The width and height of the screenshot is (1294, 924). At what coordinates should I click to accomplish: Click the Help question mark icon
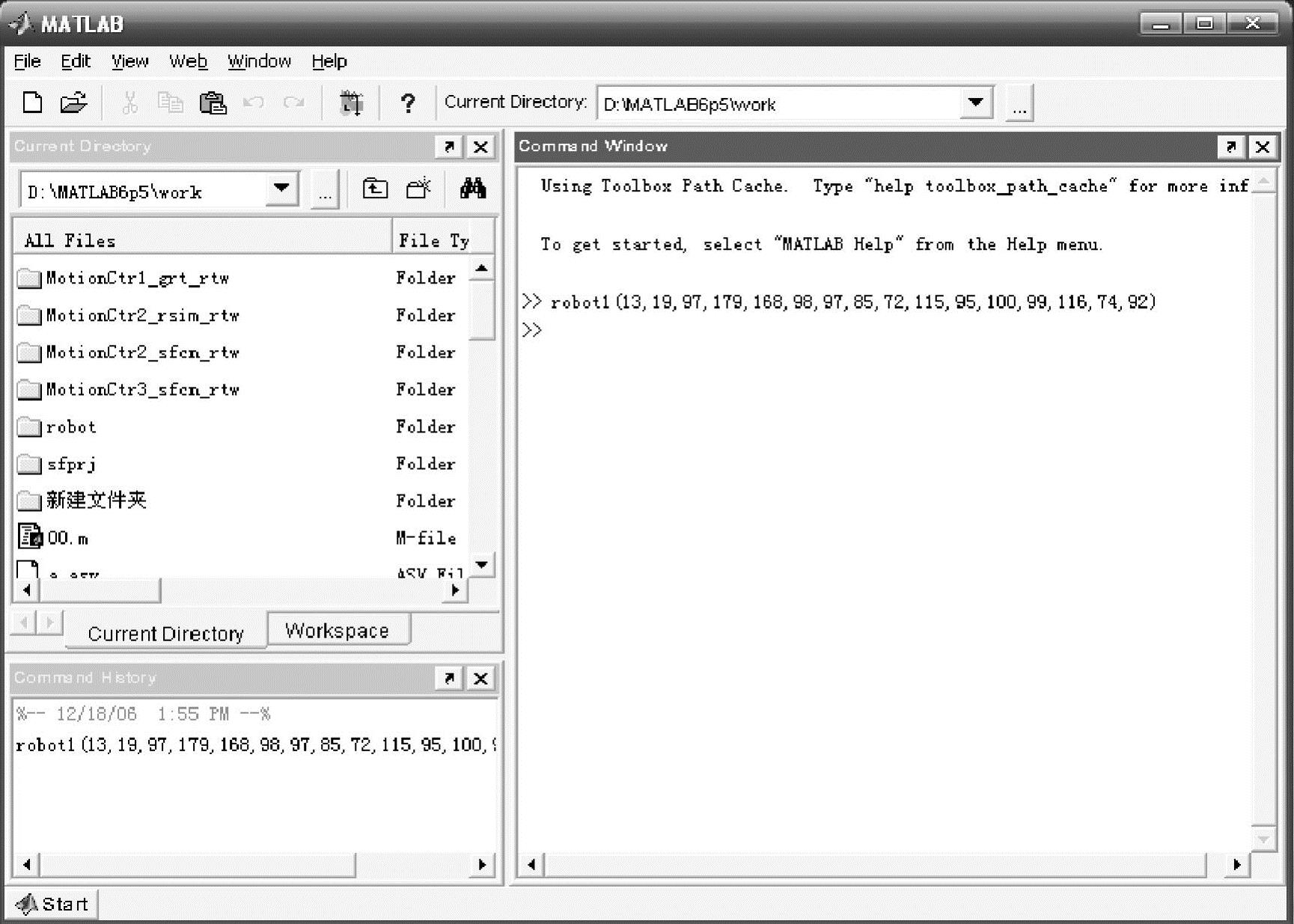(x=408, y=103)
